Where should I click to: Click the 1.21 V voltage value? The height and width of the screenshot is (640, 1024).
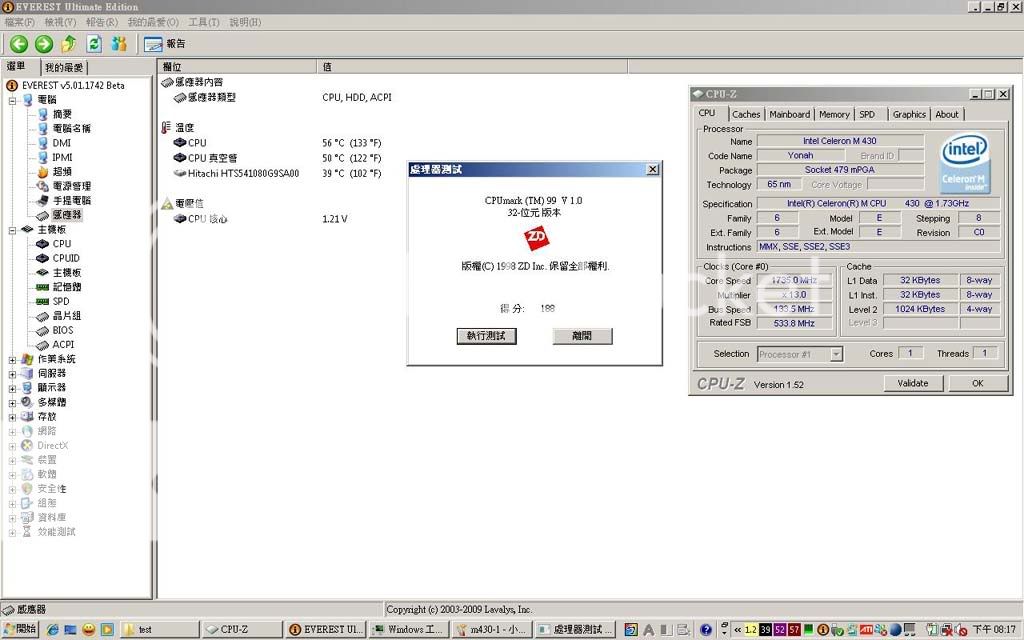(335, 219)
